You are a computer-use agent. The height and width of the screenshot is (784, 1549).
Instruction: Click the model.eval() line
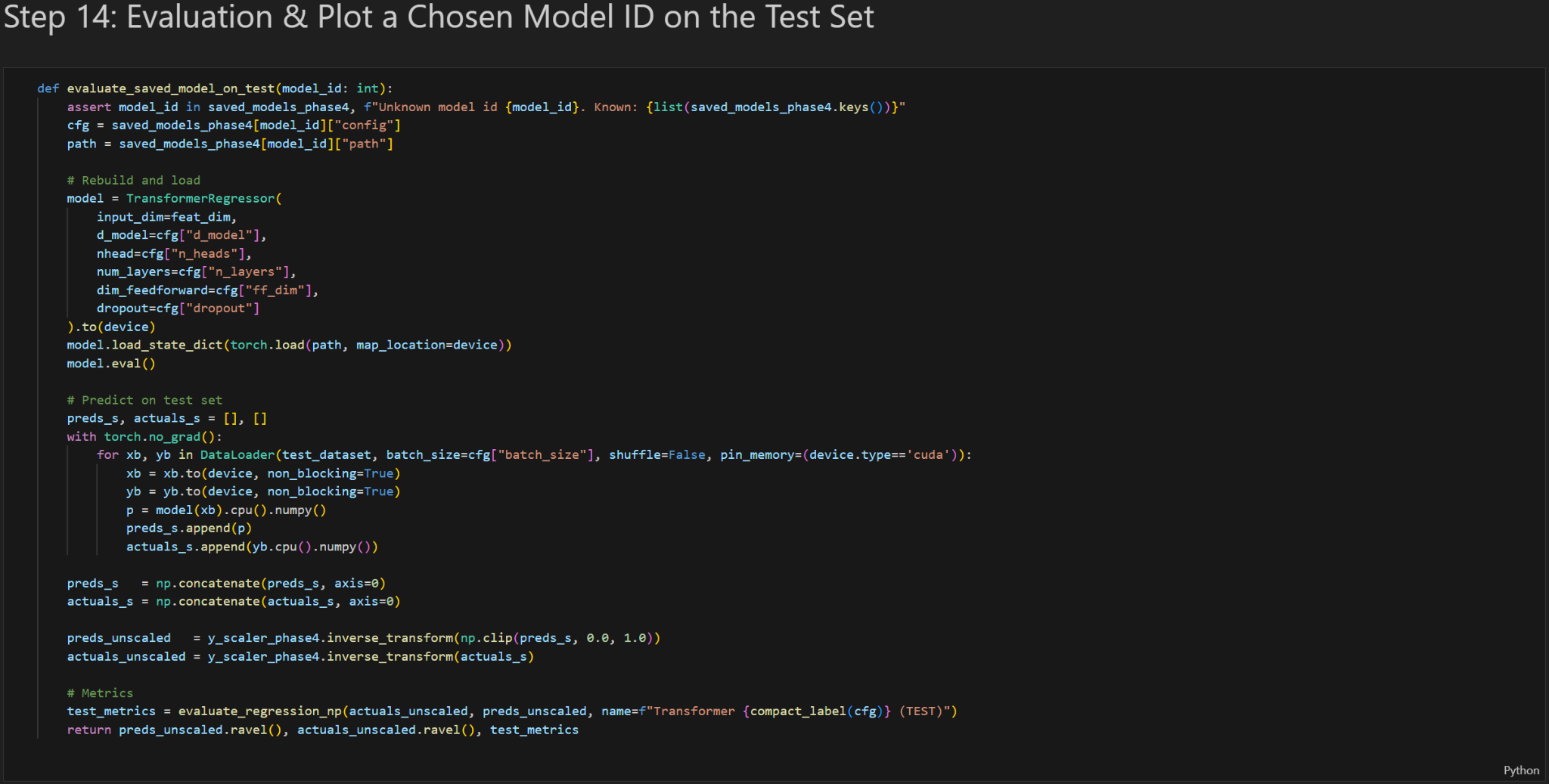click(110, 364)
